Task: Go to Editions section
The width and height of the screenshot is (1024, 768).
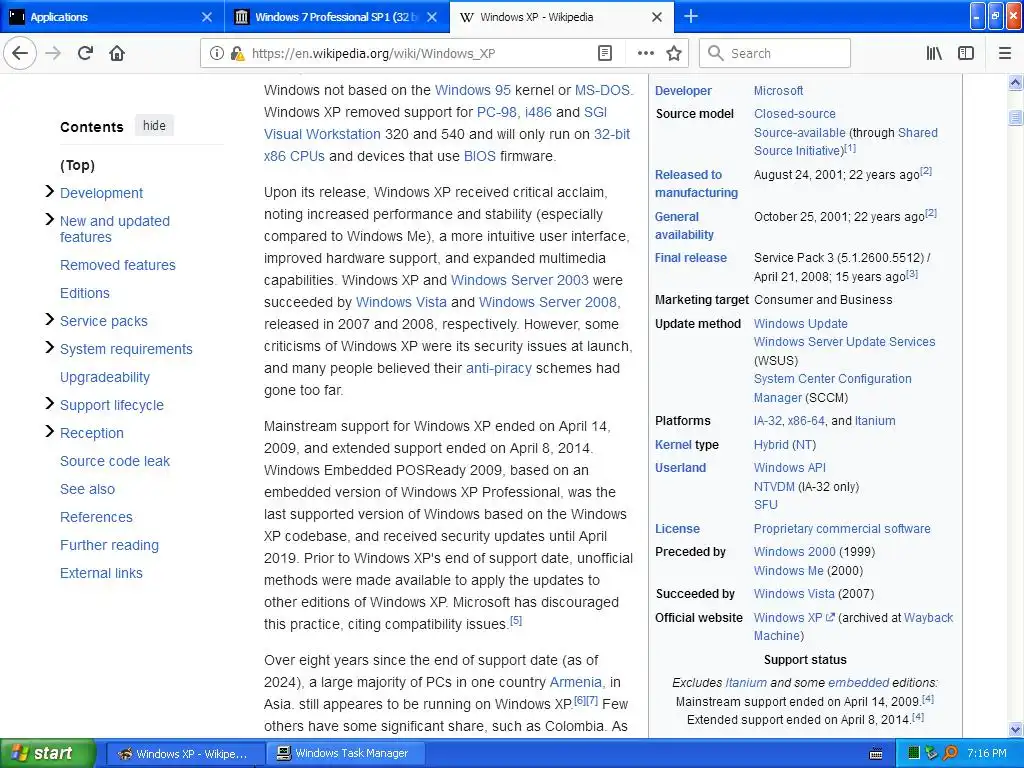Action: [84, 293]
